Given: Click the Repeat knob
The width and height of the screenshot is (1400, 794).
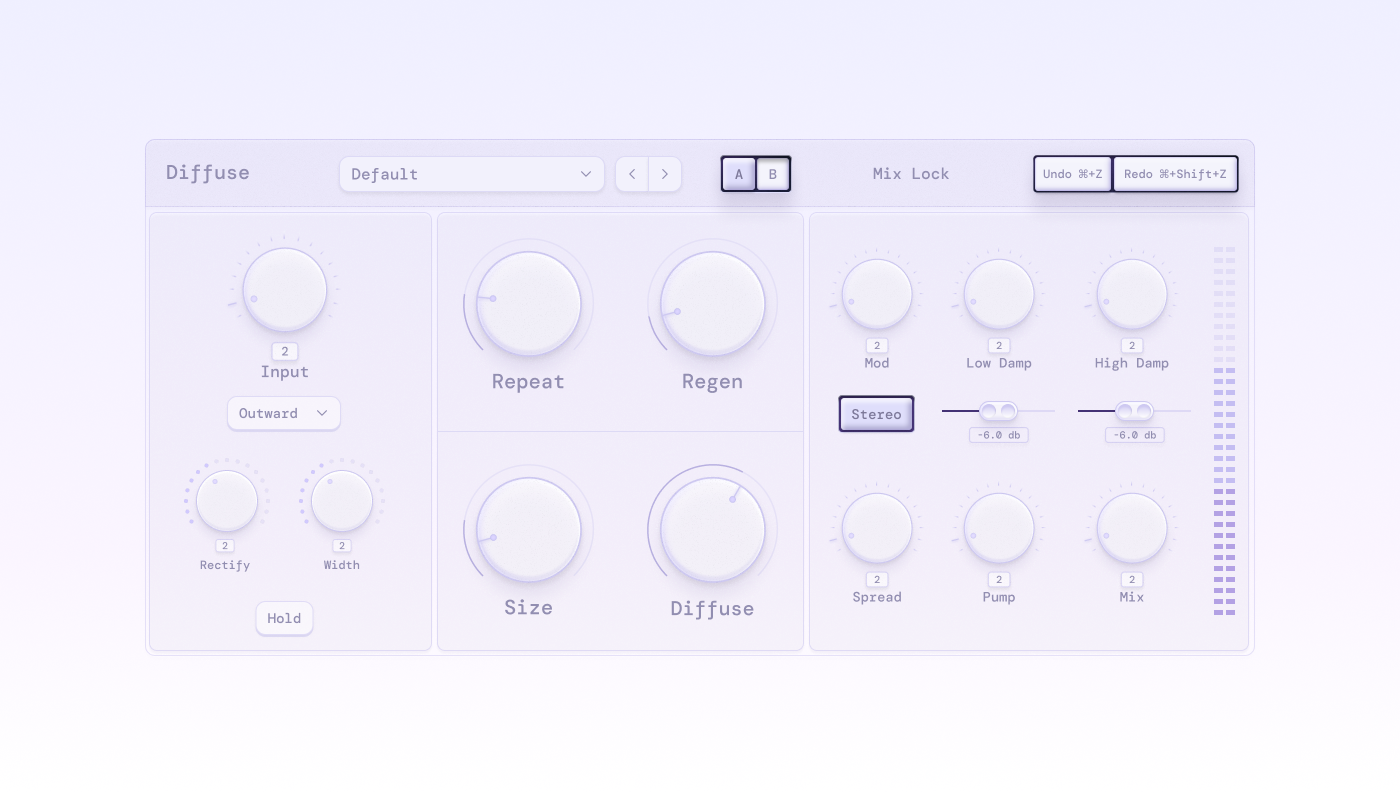Looking at the screenshot, I should (x=529, y=304).
